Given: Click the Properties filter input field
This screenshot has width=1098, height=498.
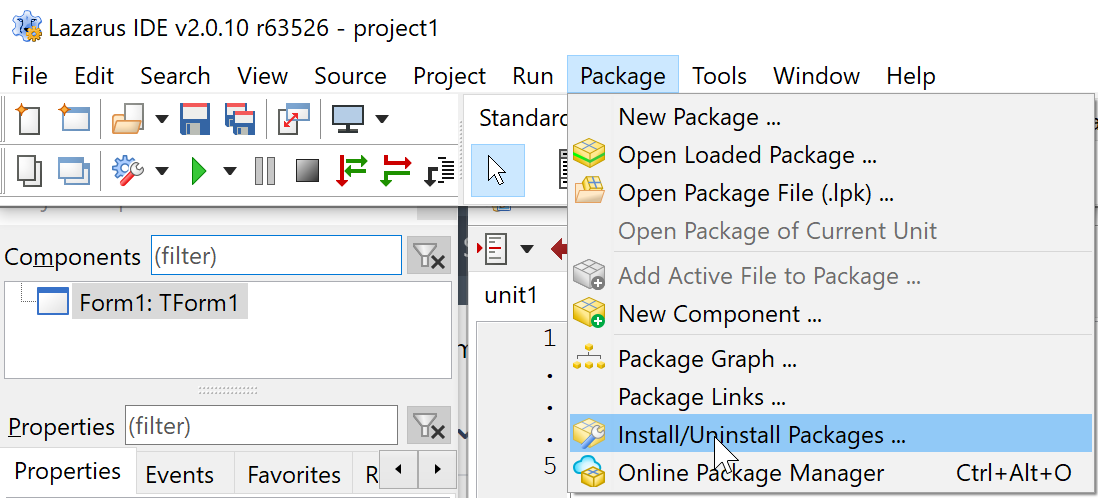Looking at the screenshot, I should click(x=261, y=425).
